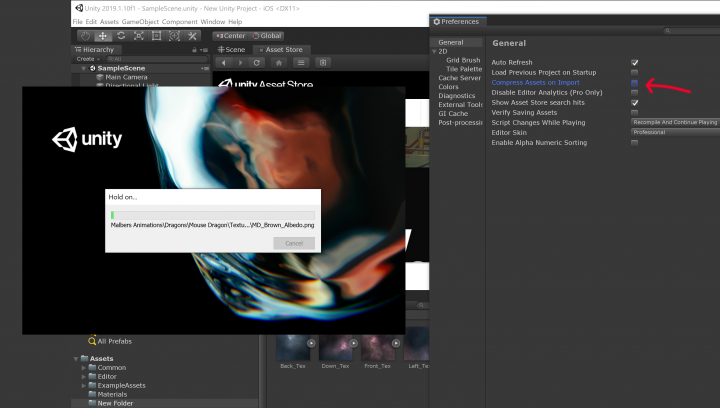Select the Back_Tex texture thumbnail

pos(292,347)
